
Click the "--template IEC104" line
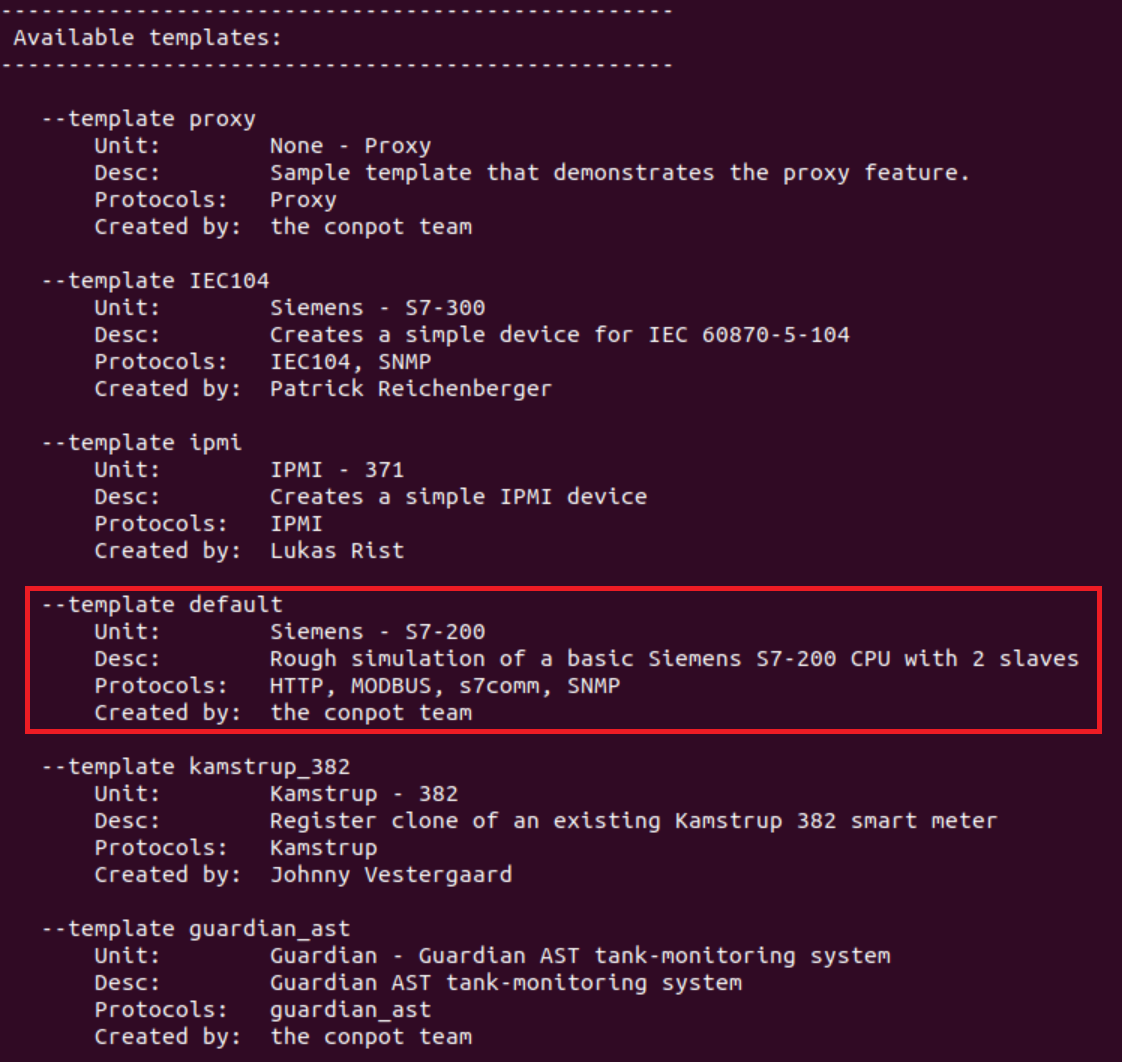point(155,281)
